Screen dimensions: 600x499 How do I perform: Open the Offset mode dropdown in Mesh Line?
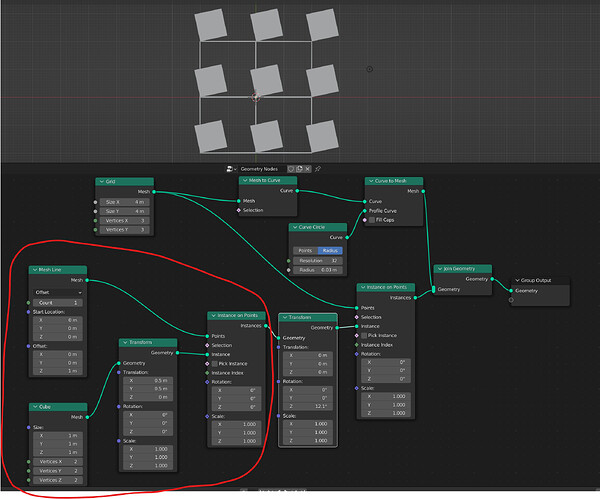[58, 292]
